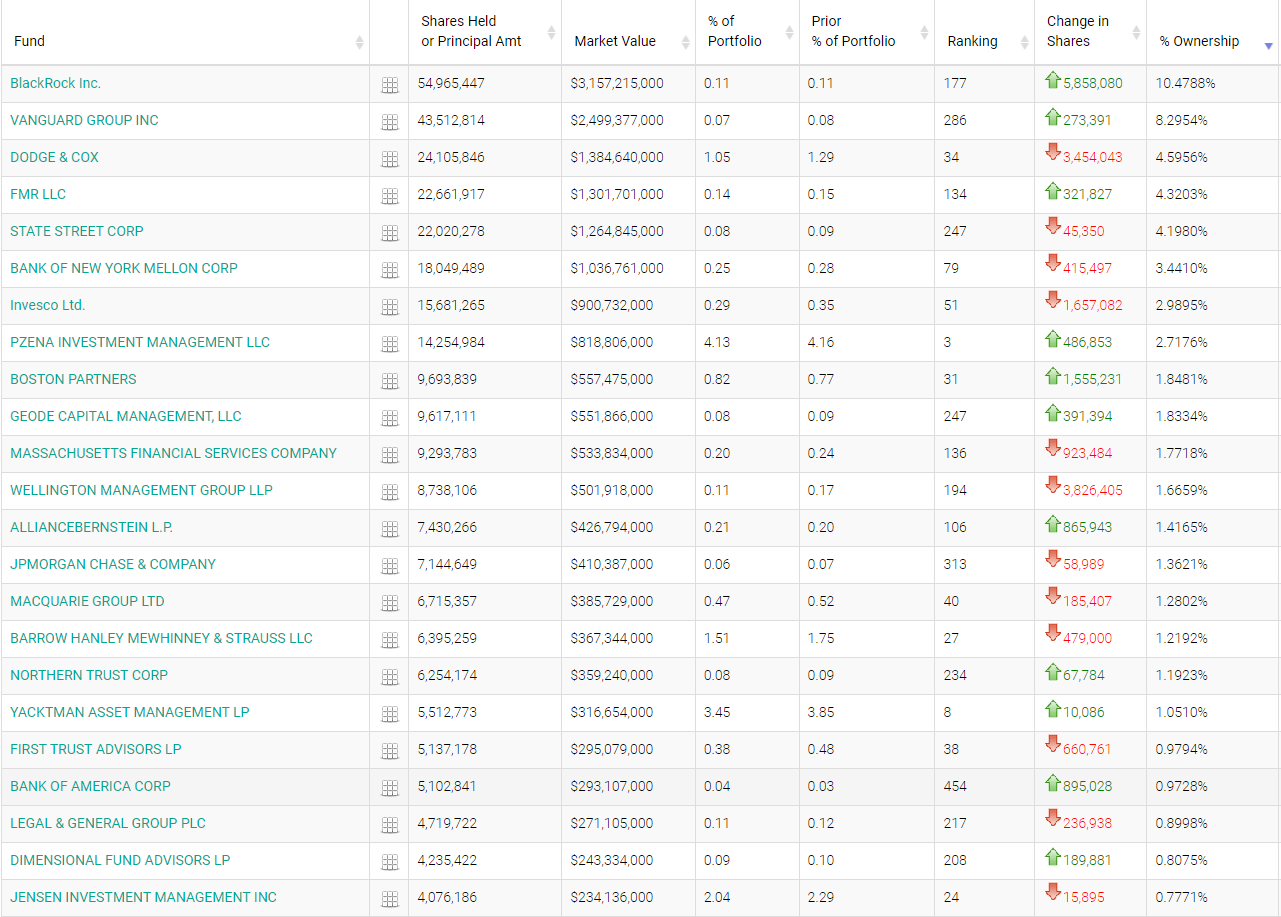The image size is (1281, 917).
Task: Select prior portfolio value 4.16
Action: (821, 342)
